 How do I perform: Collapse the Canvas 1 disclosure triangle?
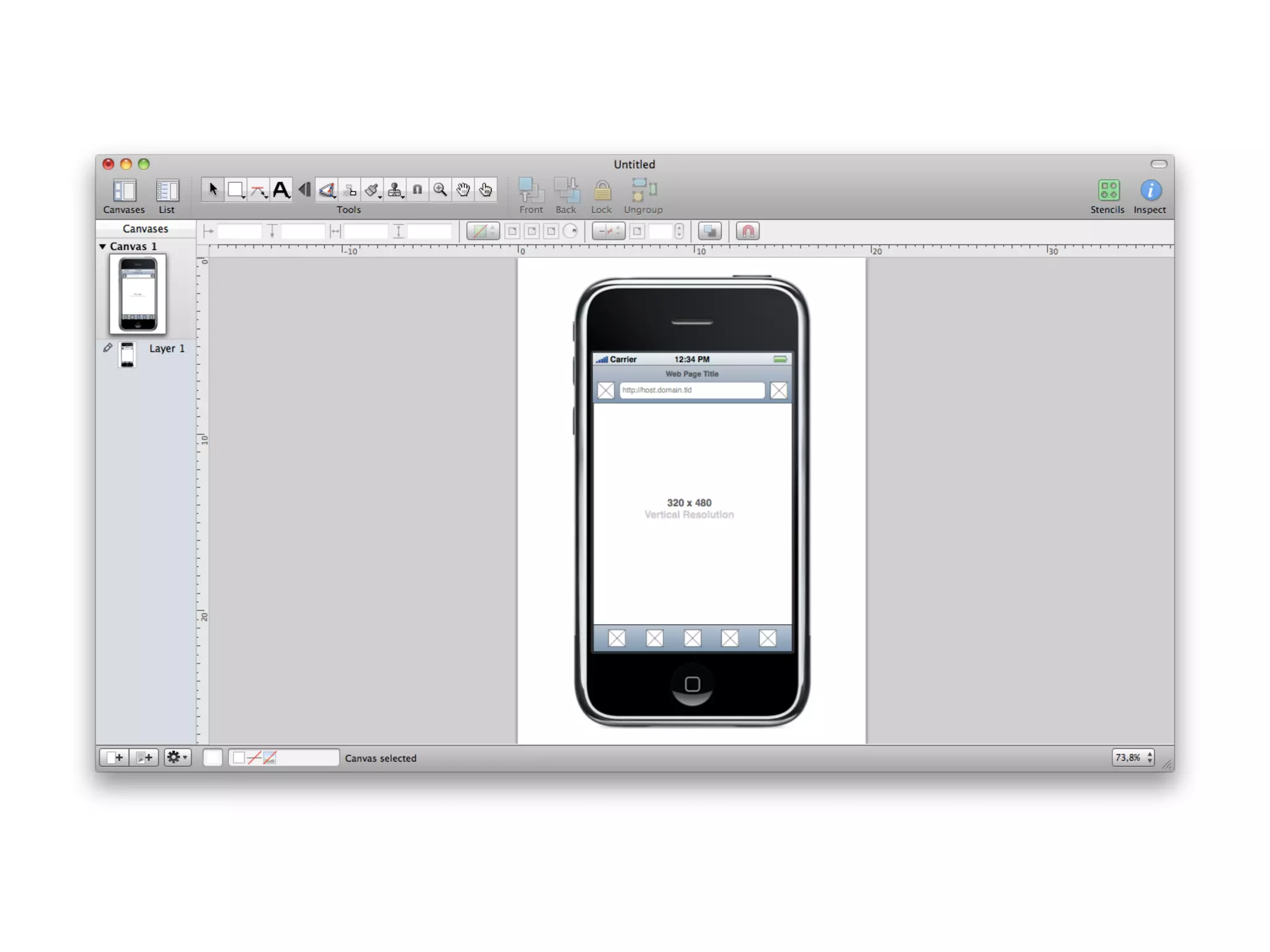[x=103, y=246]
